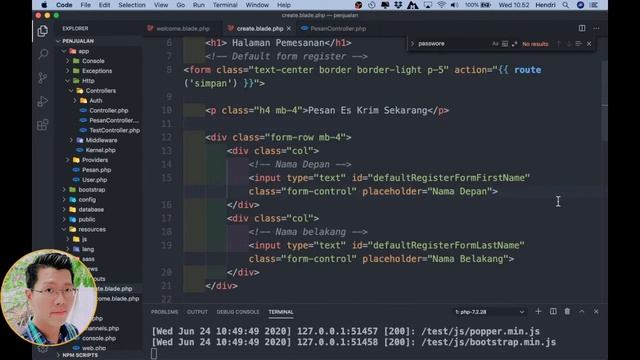Image resolution: width=640 pixels, height=360 pixels.
Task: Expand the replace field in find widget
Action: click(412, 44)
